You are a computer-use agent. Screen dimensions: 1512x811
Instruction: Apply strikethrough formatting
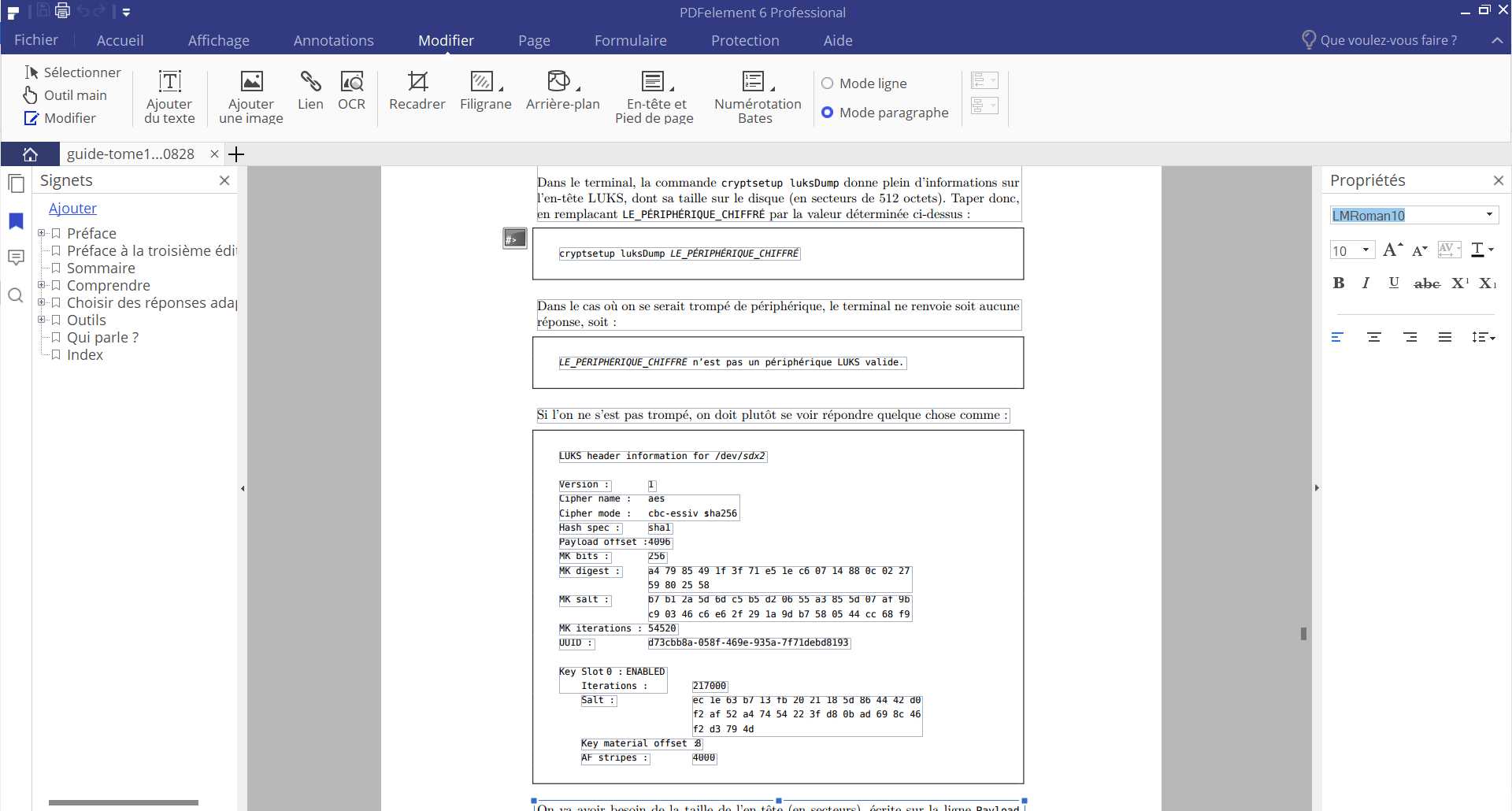pyautogui.click(x=1427, y=283)
